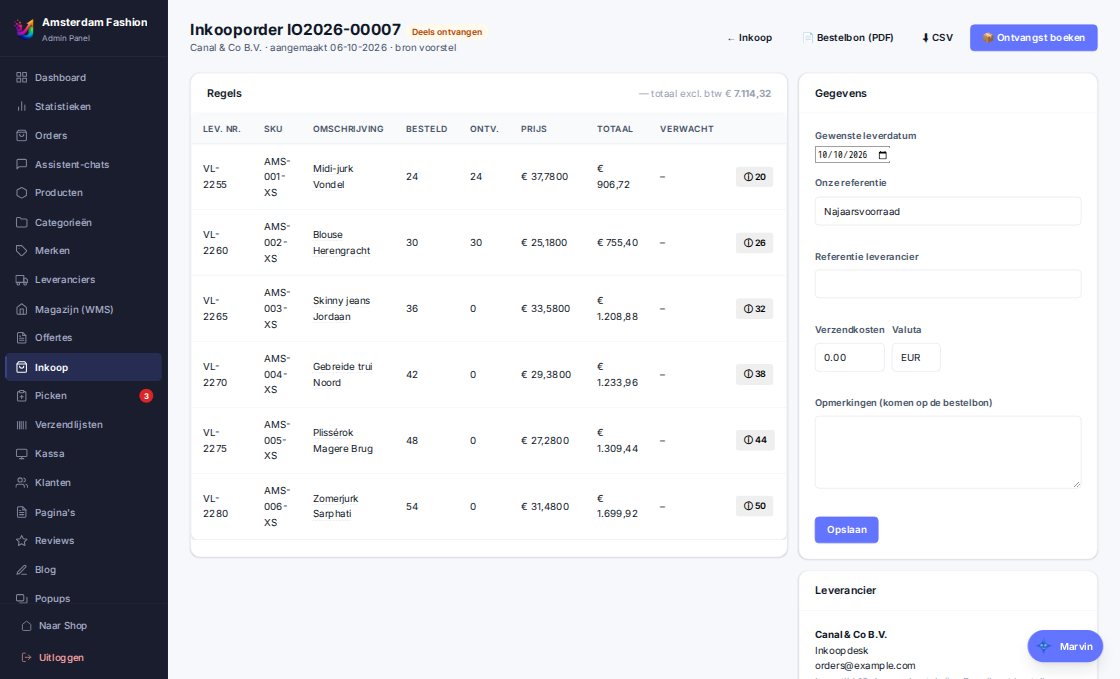Save details with Opslaan button
This screenshot has height=679, width=1120.
[x=846, y=530]
